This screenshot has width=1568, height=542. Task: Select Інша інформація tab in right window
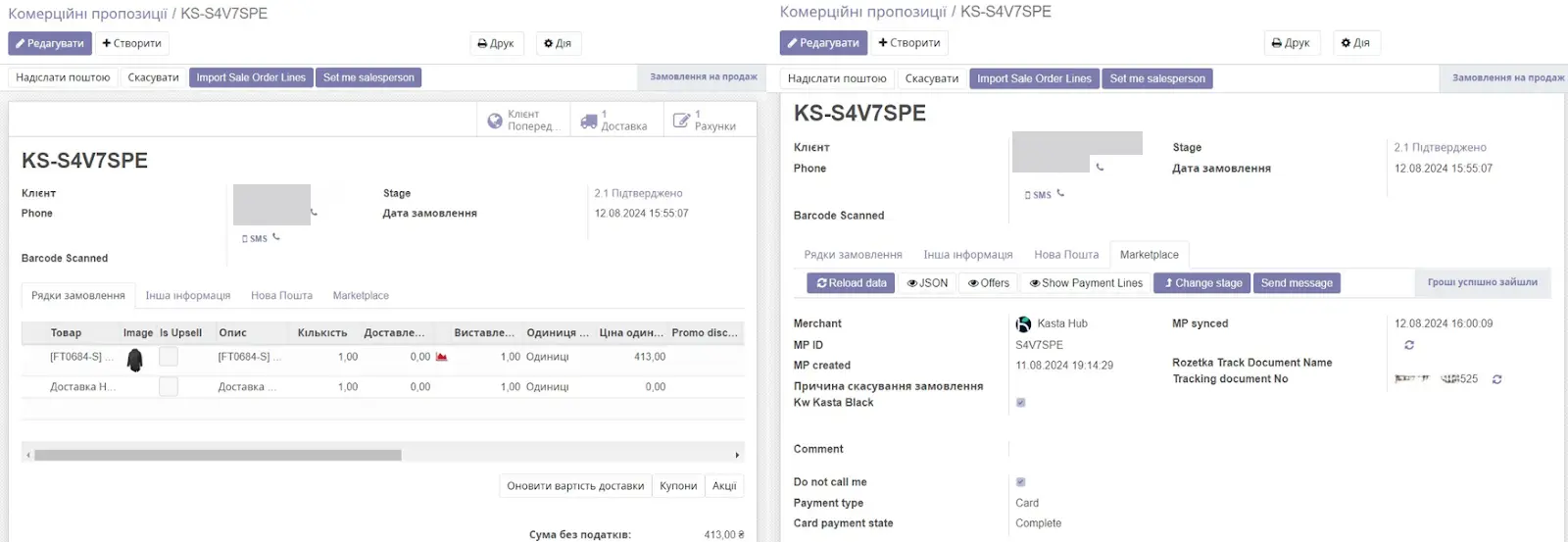[x=968, y=255]
